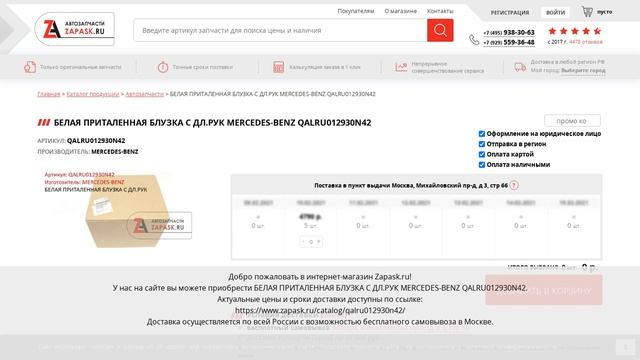The image size is (640, 360).
Task: Click the manufacturer MERCEDES-BENZ text
Action: point(115,151)
